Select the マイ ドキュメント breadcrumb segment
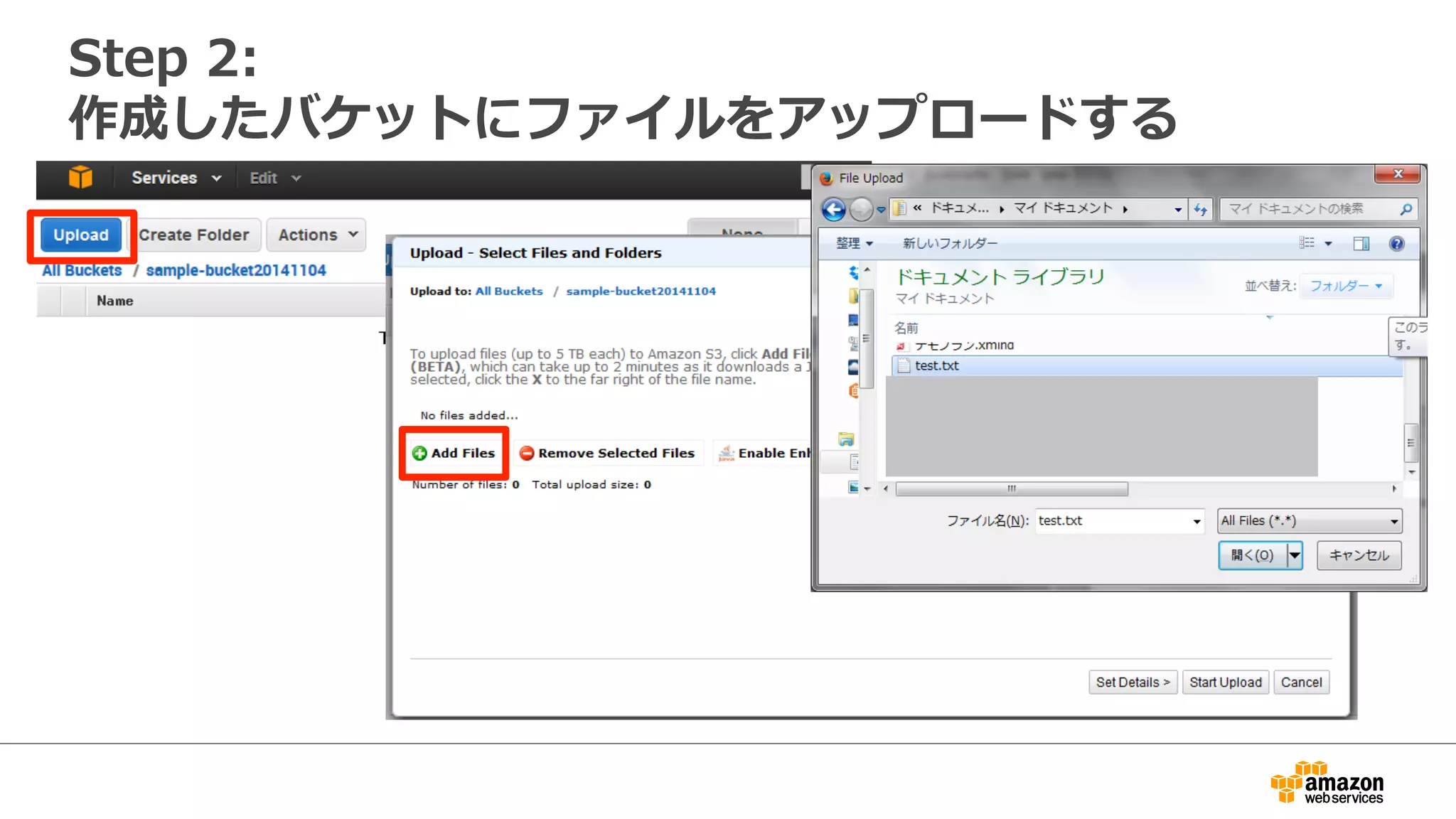 pyautogui.click(x=1063, y=208)
